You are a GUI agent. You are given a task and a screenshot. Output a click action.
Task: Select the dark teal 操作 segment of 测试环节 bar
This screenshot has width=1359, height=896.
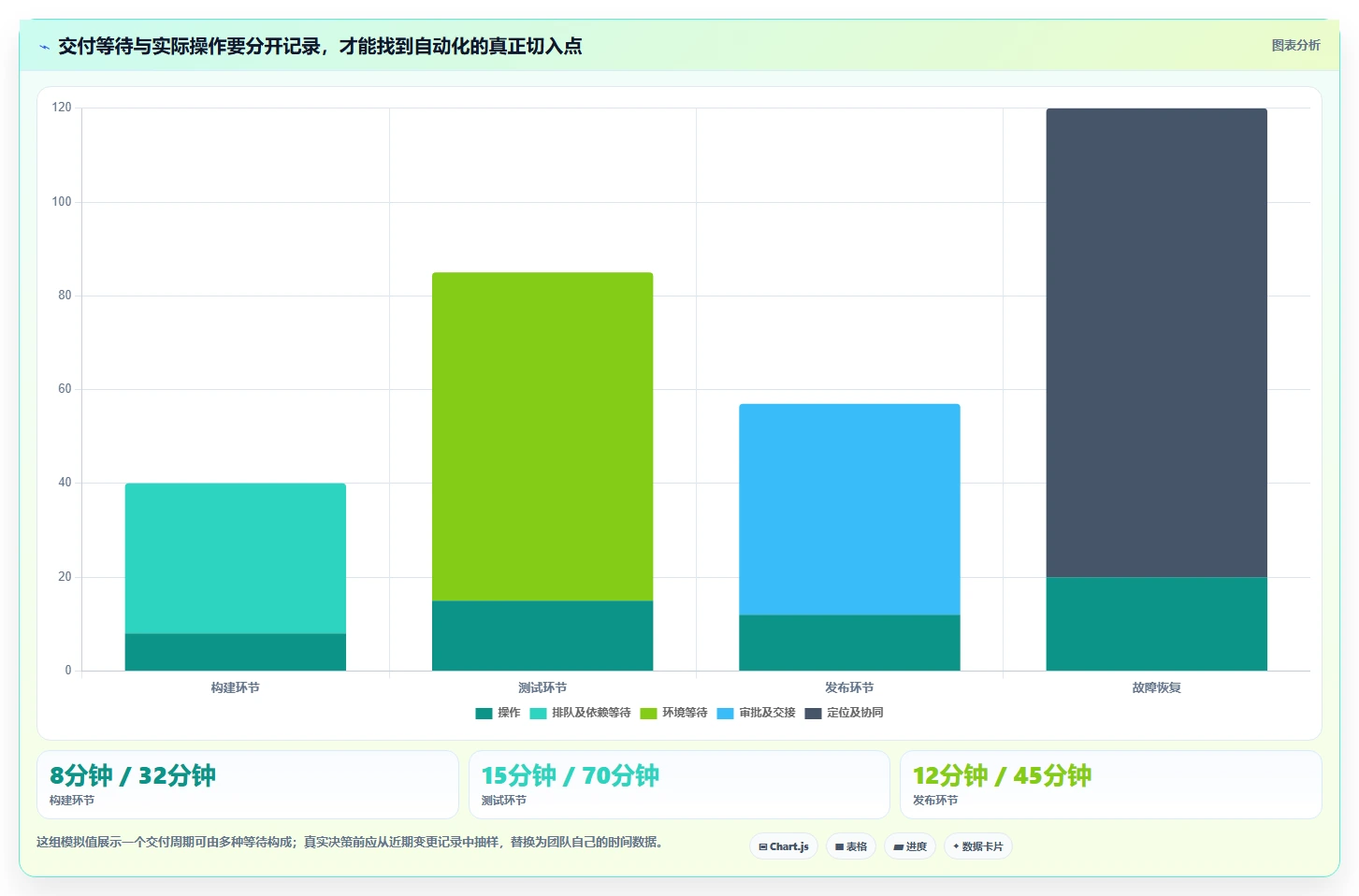click(542, 636)
